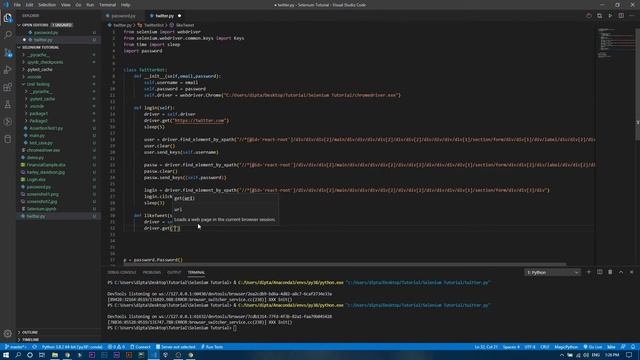Viewport: 640px width, 360px height.
Task: Split the editor to the right
Action: click(x=621, y=16)
